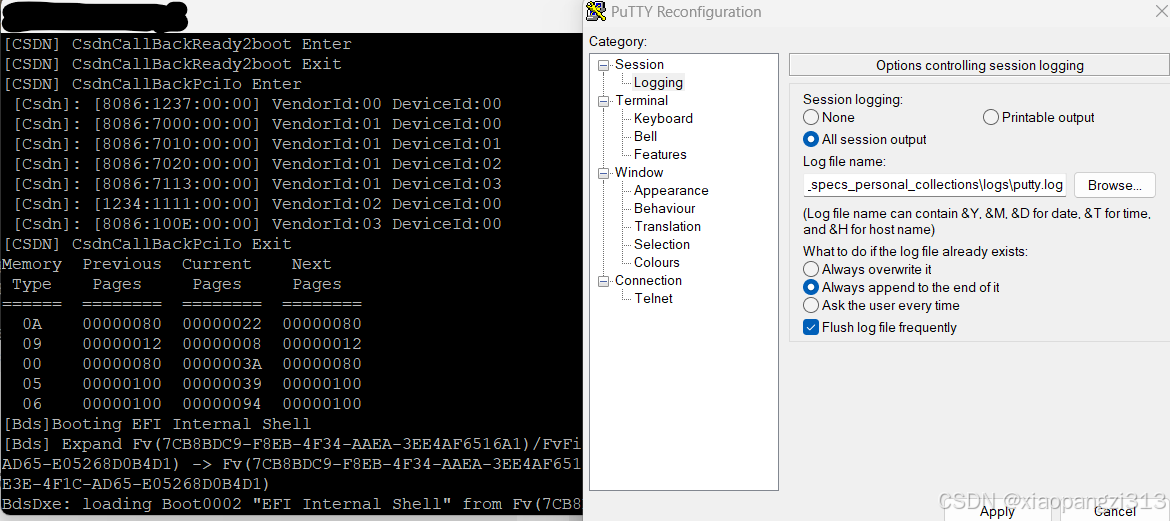Open the Telnet settings category

[654, 298]
